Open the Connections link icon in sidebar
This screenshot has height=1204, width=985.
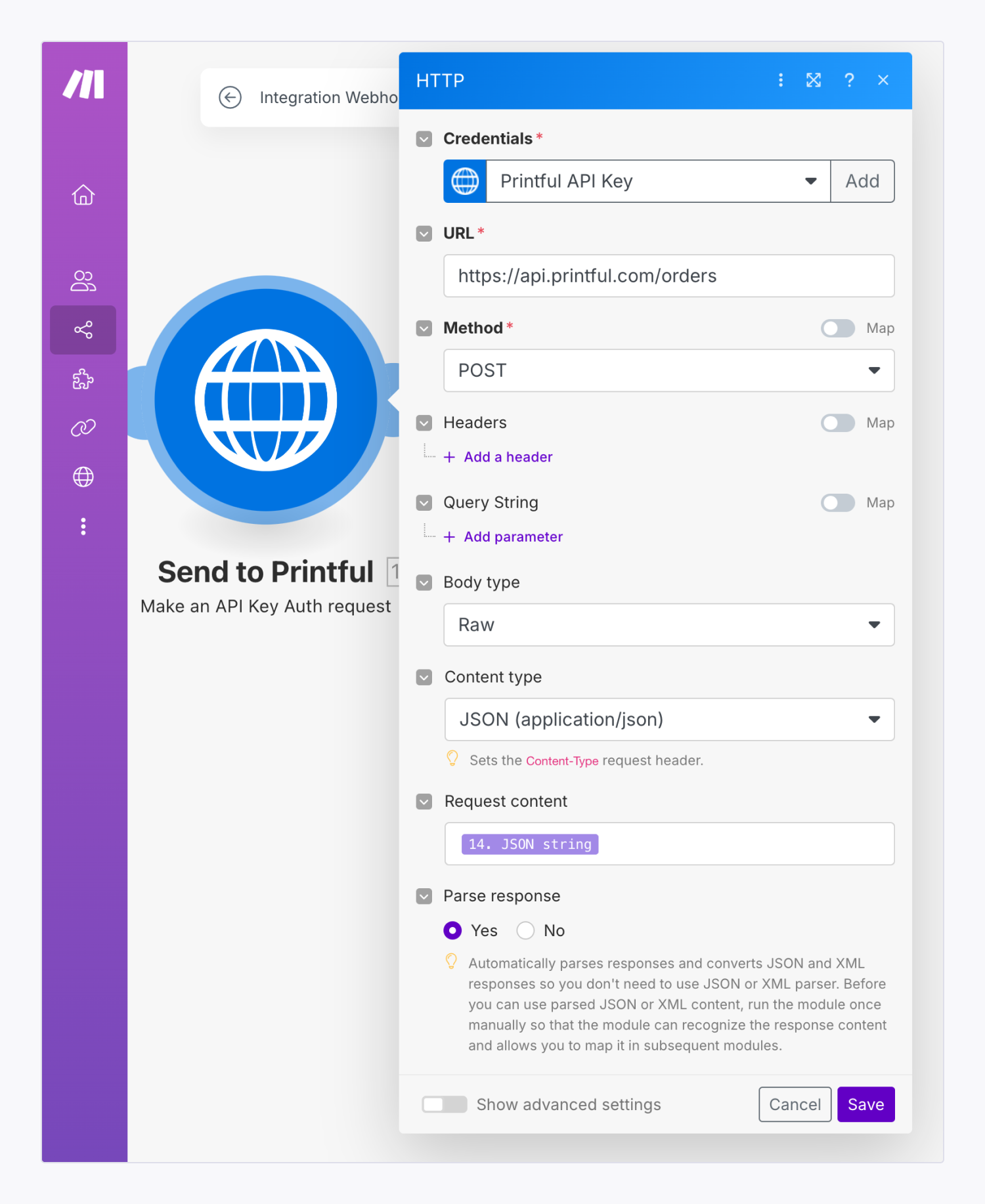83,428
